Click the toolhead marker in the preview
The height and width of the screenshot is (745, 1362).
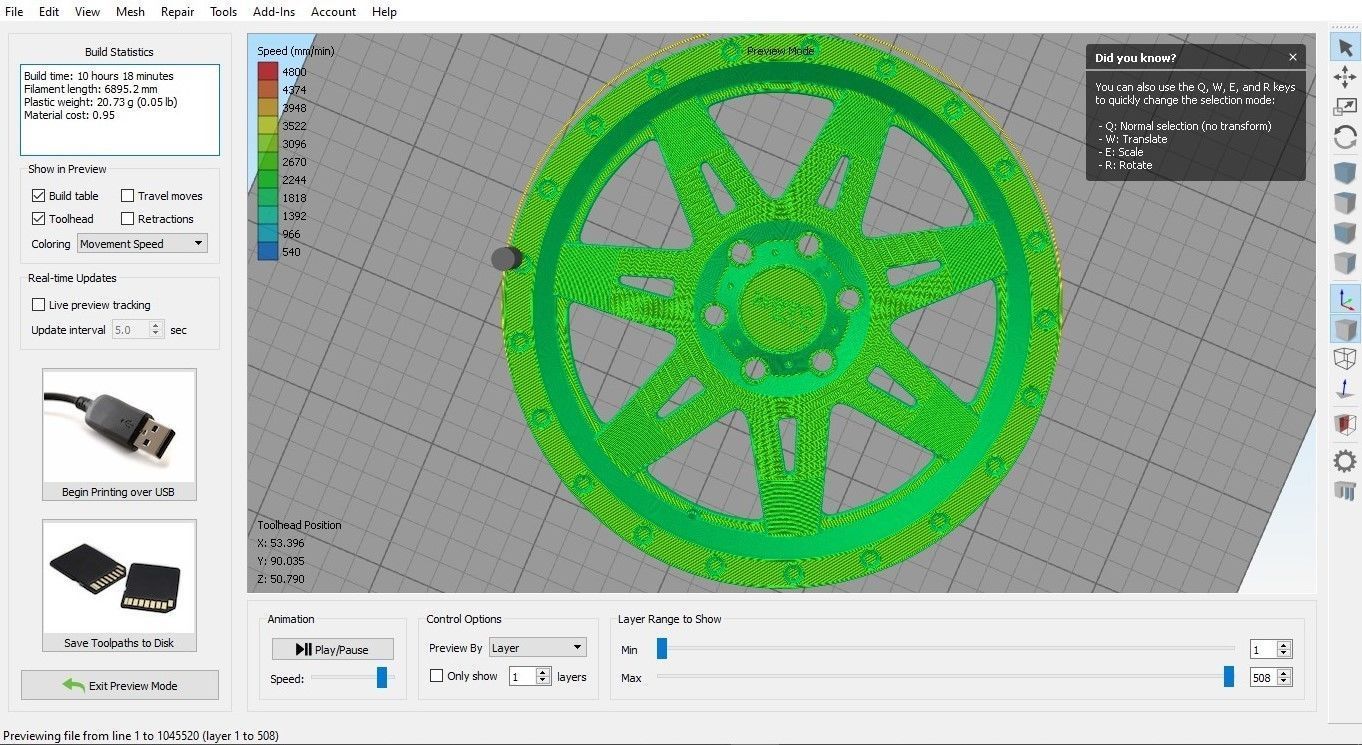pyautogui.click(x=507, y=258)
